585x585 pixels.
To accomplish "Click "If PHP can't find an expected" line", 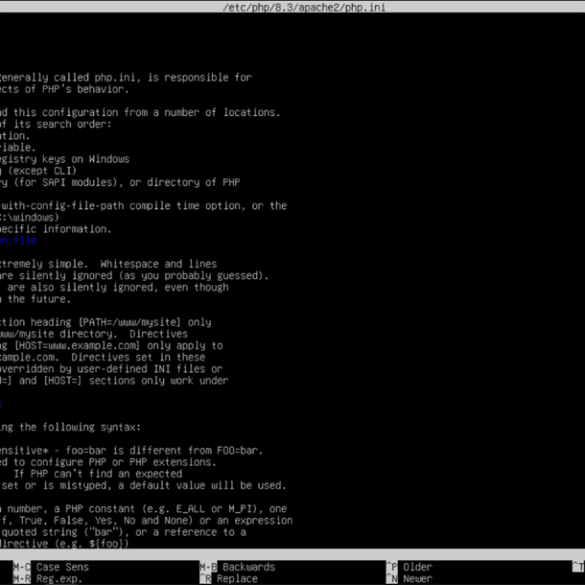I will pos(98,474).
